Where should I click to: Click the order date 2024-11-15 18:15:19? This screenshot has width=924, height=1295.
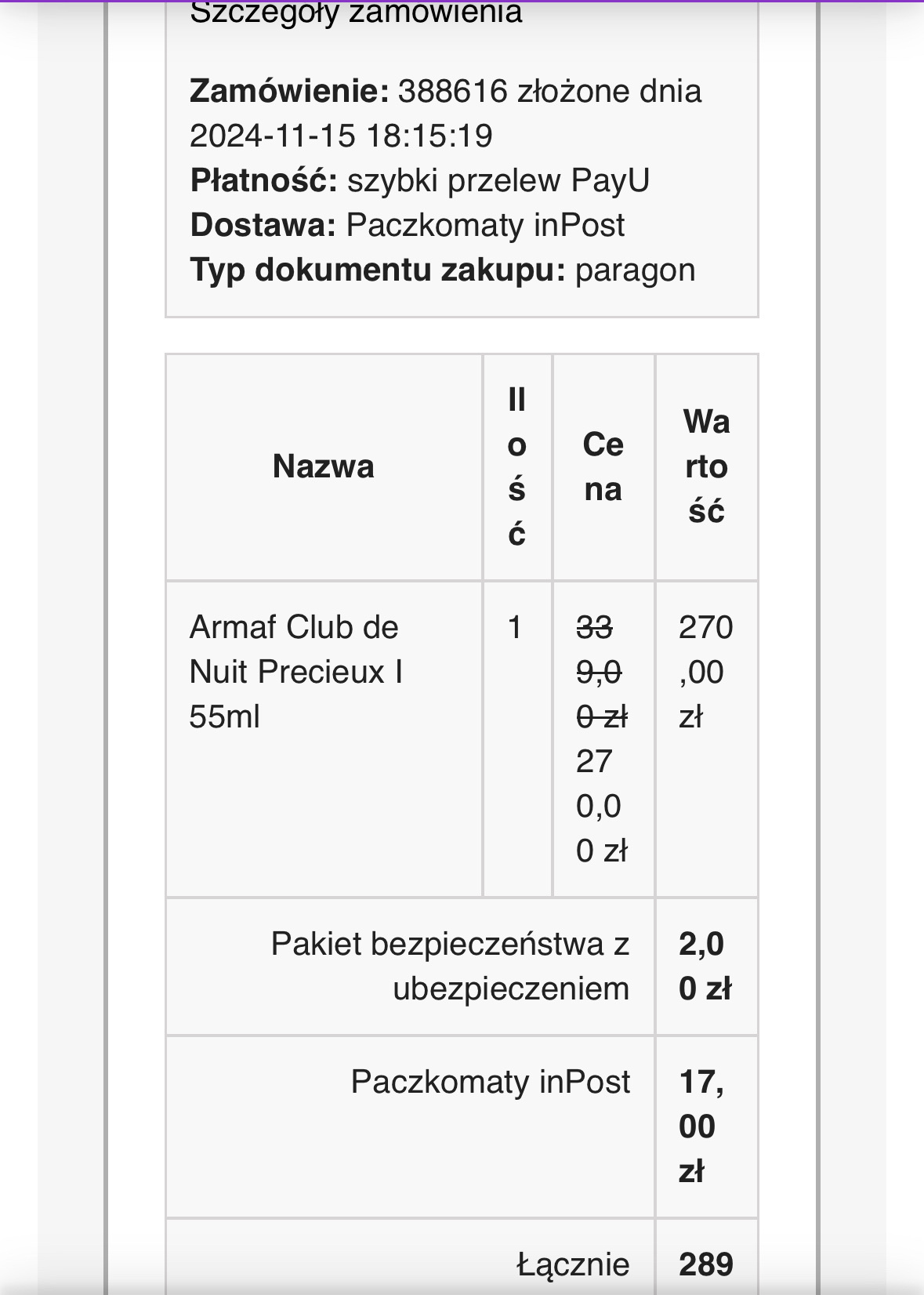click(x=341, y=136)
